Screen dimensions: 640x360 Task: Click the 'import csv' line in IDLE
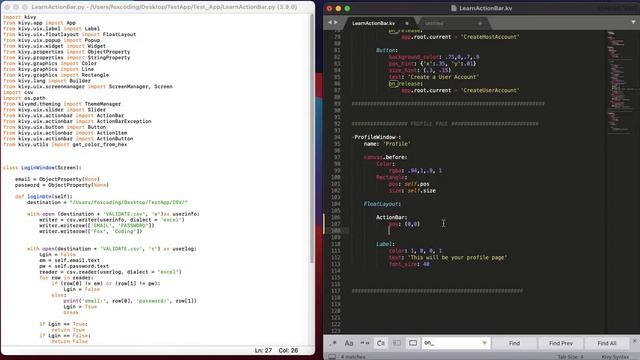(18, 92)
